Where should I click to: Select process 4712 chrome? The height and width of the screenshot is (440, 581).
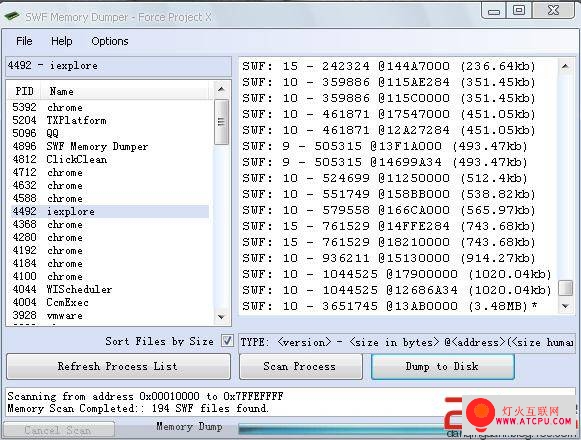pyautogui.click(x=109, y=172)
